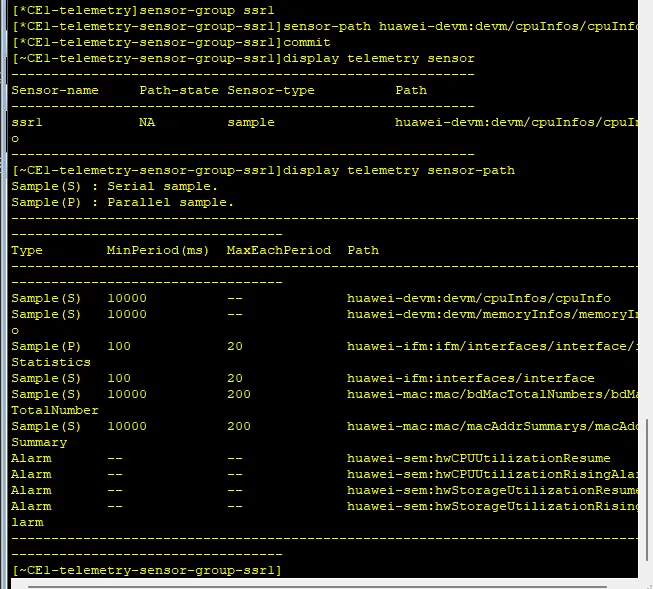Click the '200' MaxEachPeriod for bdMacTotalNumbers
Screen dimensions: 653x589
coord(239,394)
